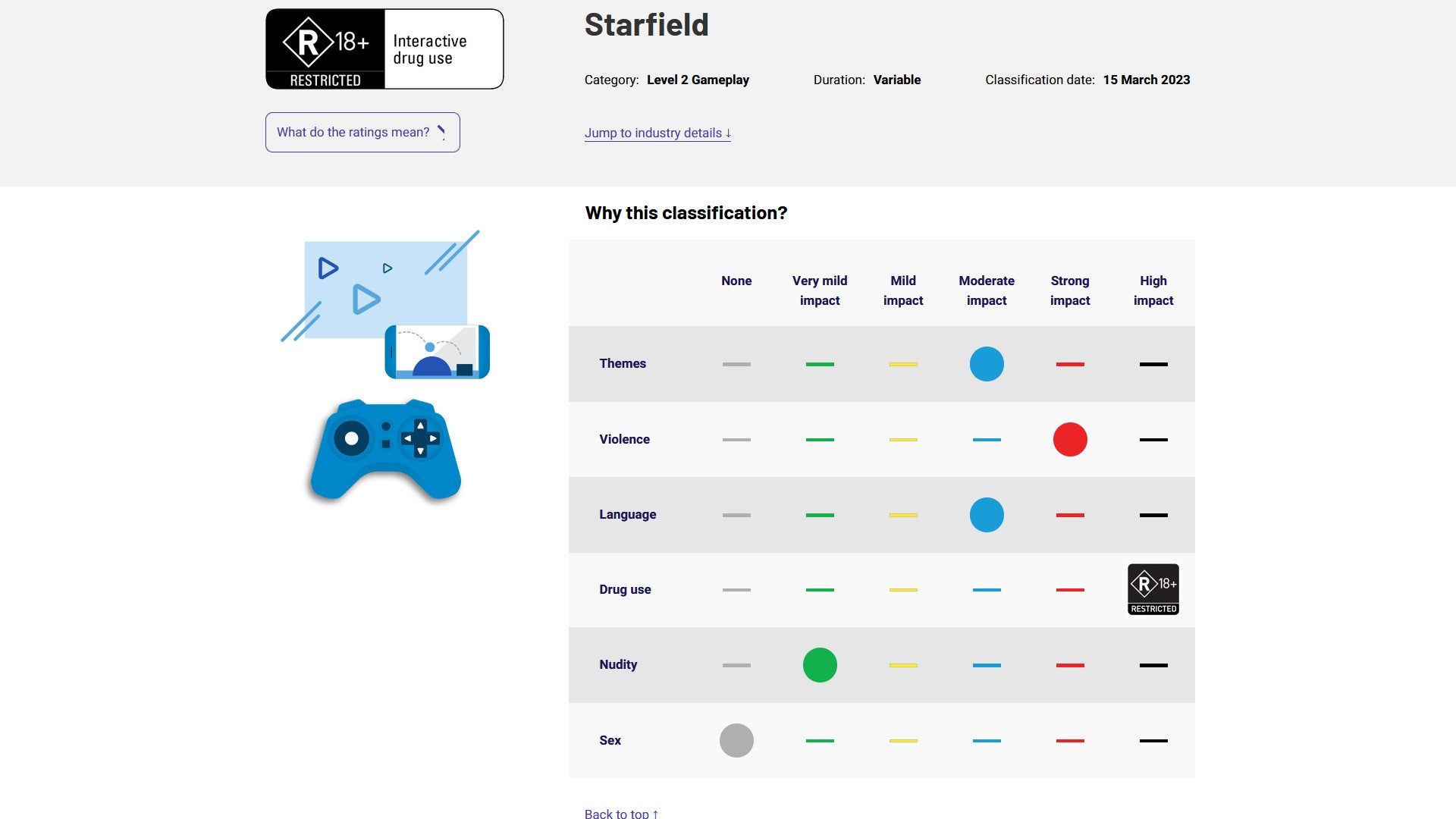Click the black High impact dash in Sex row
This screenshot has height=819, width=1456.
click(1153, 741)
